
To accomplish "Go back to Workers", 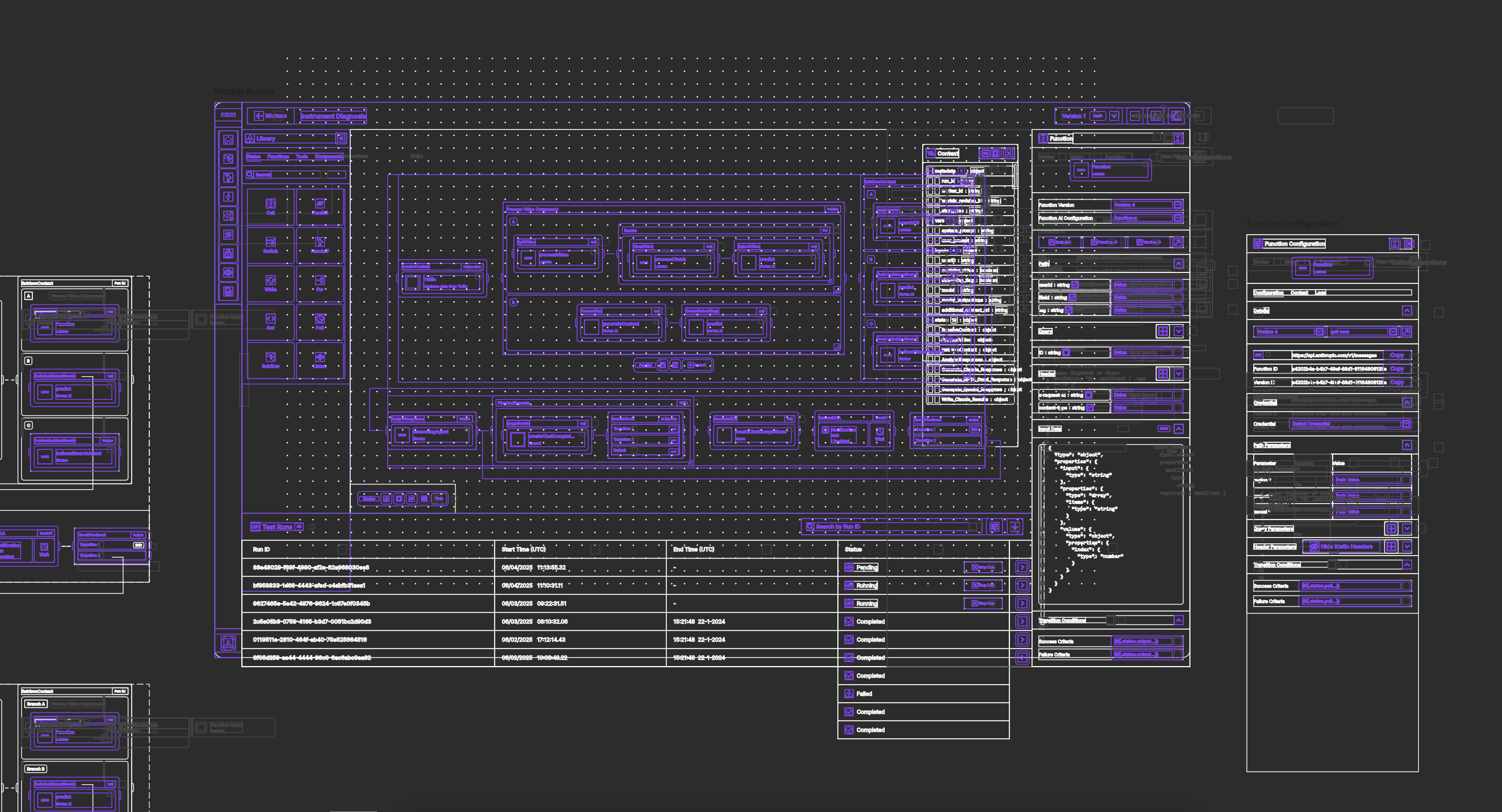I will point(271,116).
